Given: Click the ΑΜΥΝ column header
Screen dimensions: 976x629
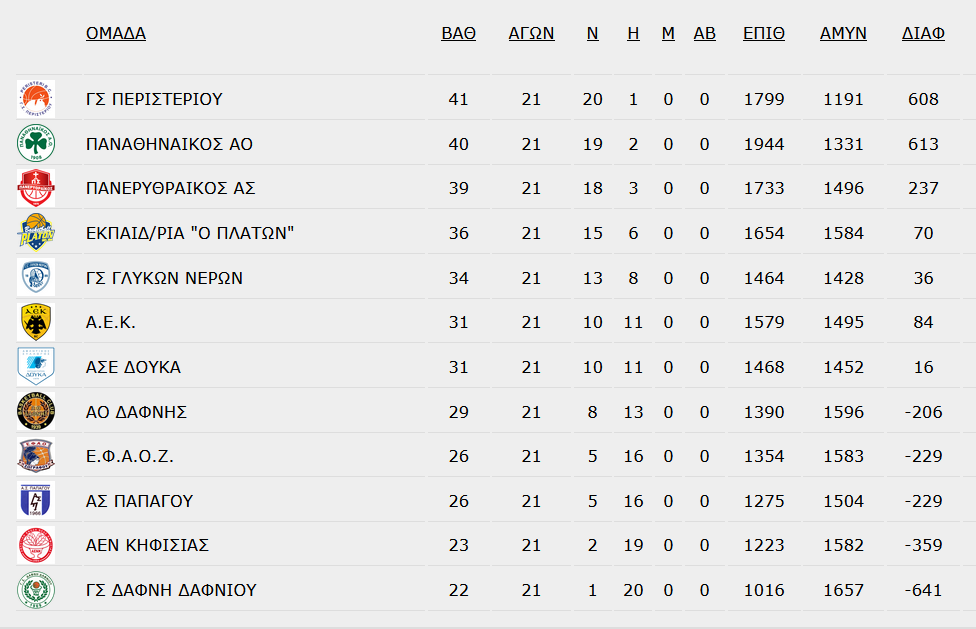Looking at the screenshot, I should tap(843, 33).
